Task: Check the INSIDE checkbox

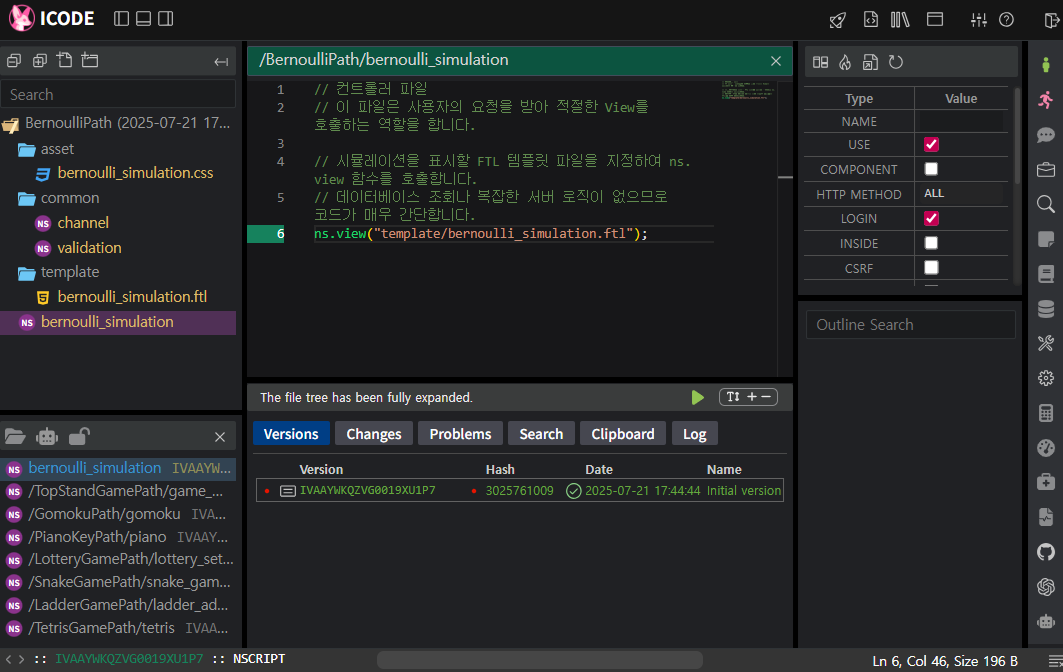Action: (x=931, y=243)
